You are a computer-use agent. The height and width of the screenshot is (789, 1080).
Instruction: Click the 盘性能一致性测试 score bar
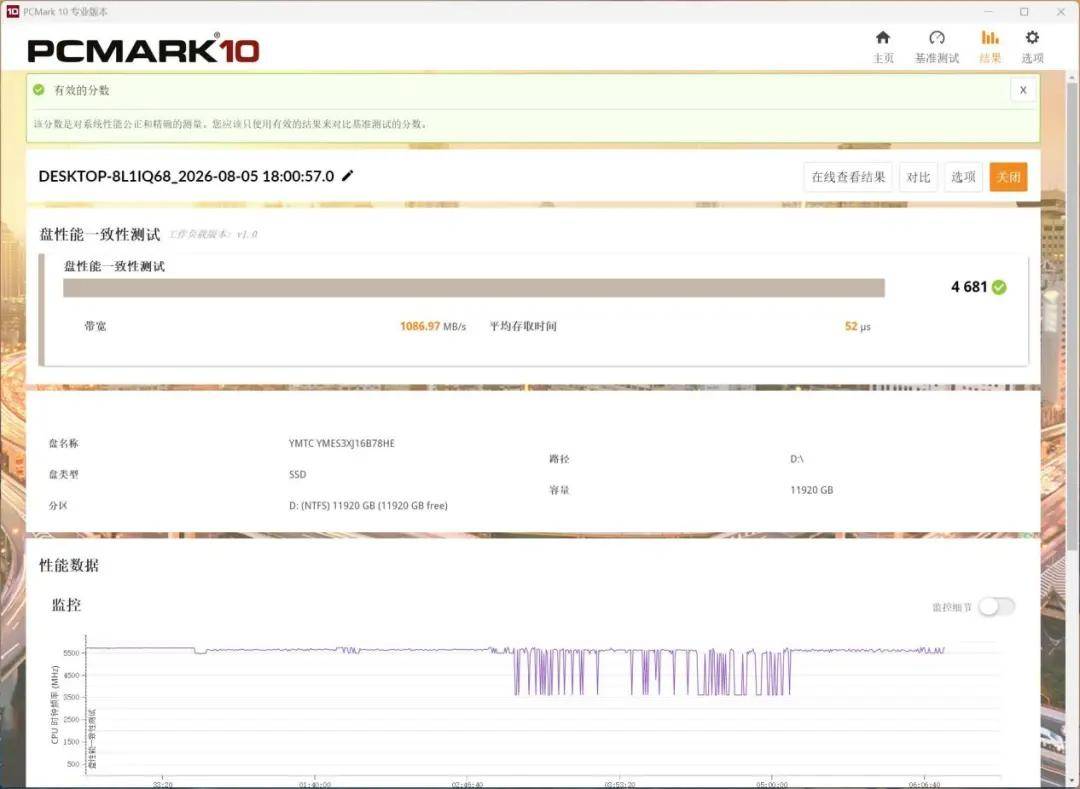(474, 288)
